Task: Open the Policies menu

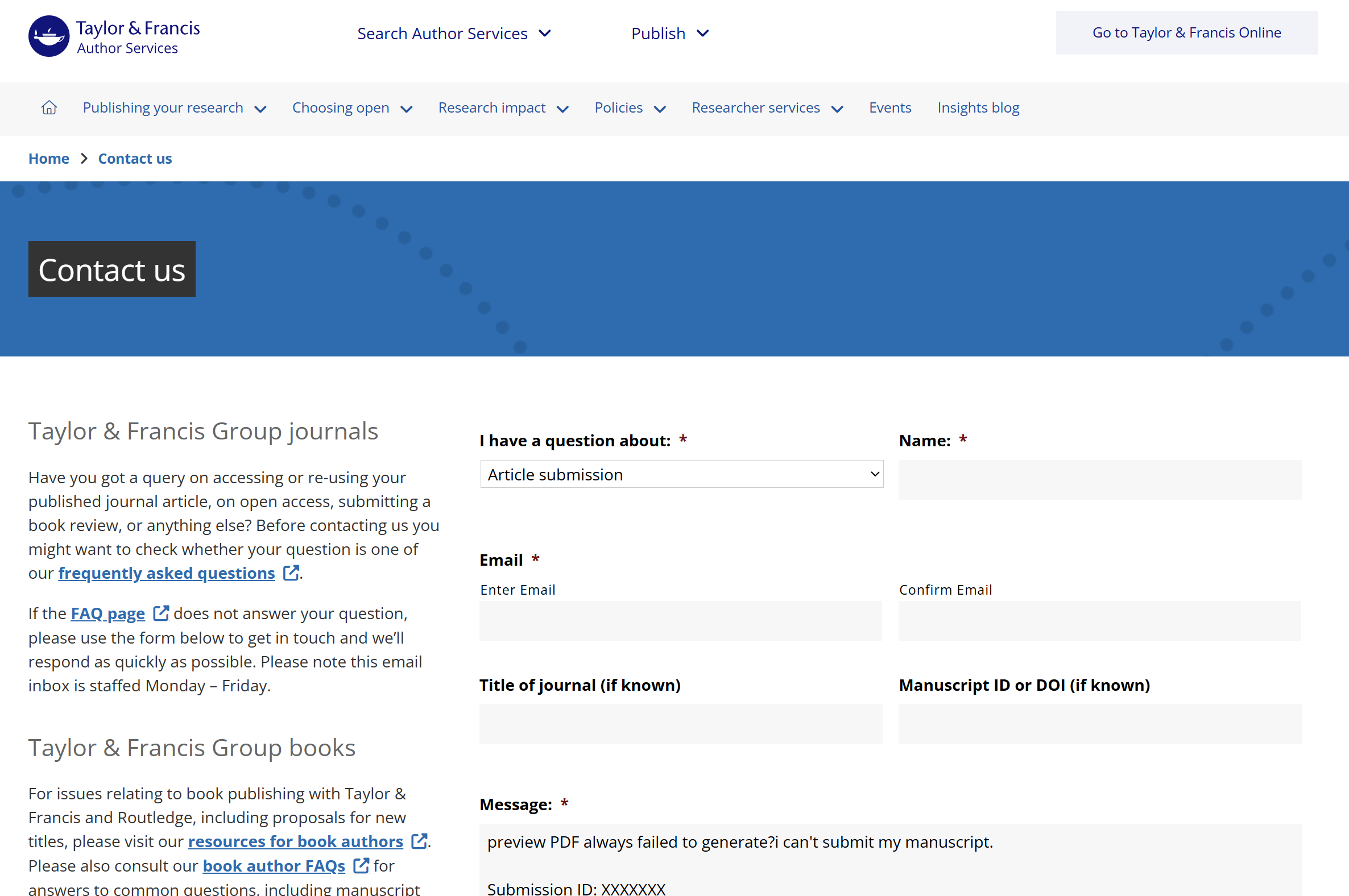Action: click(630, 108)
